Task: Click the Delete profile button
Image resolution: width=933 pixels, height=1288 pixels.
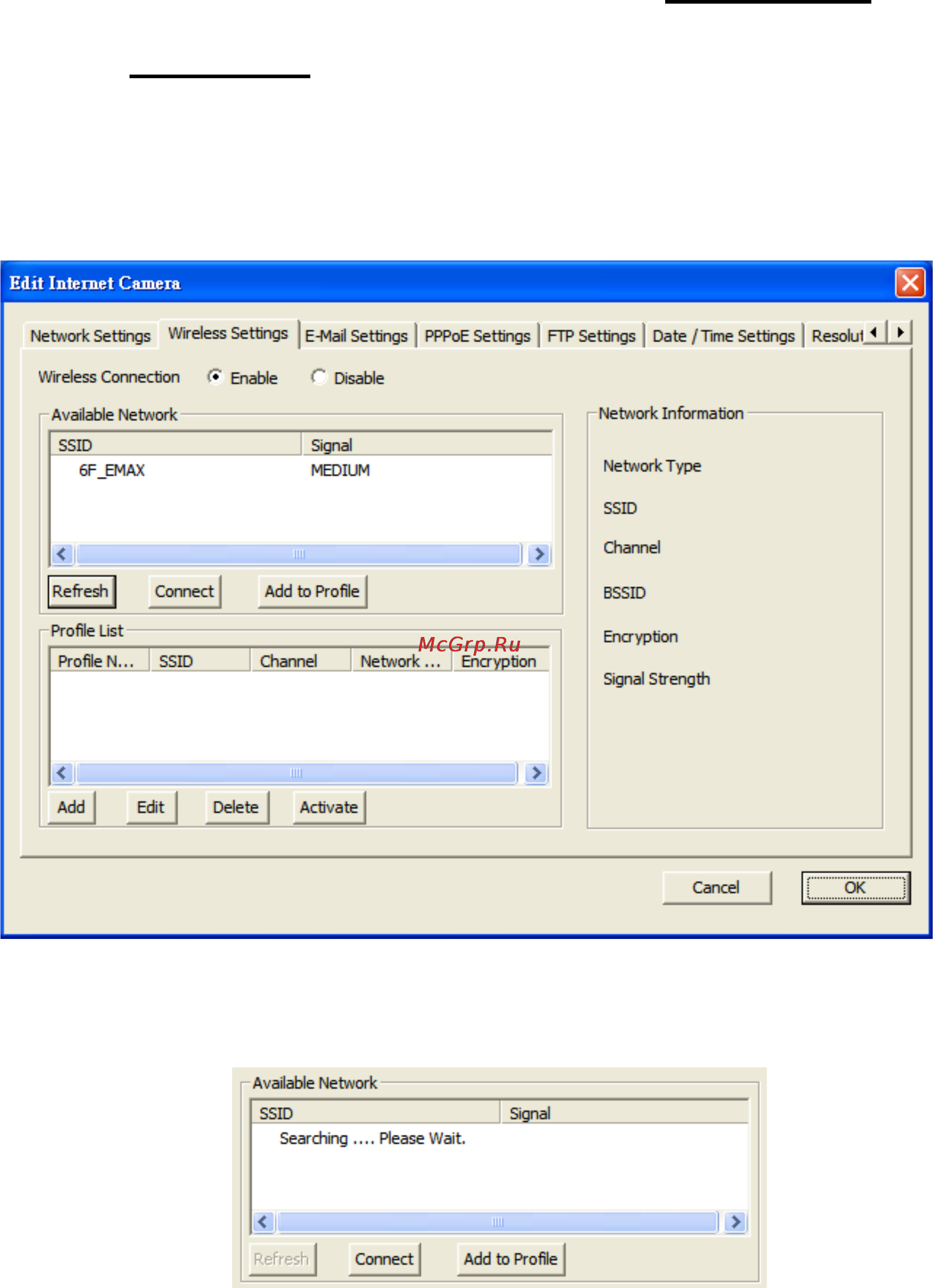Action: point(236,807)
